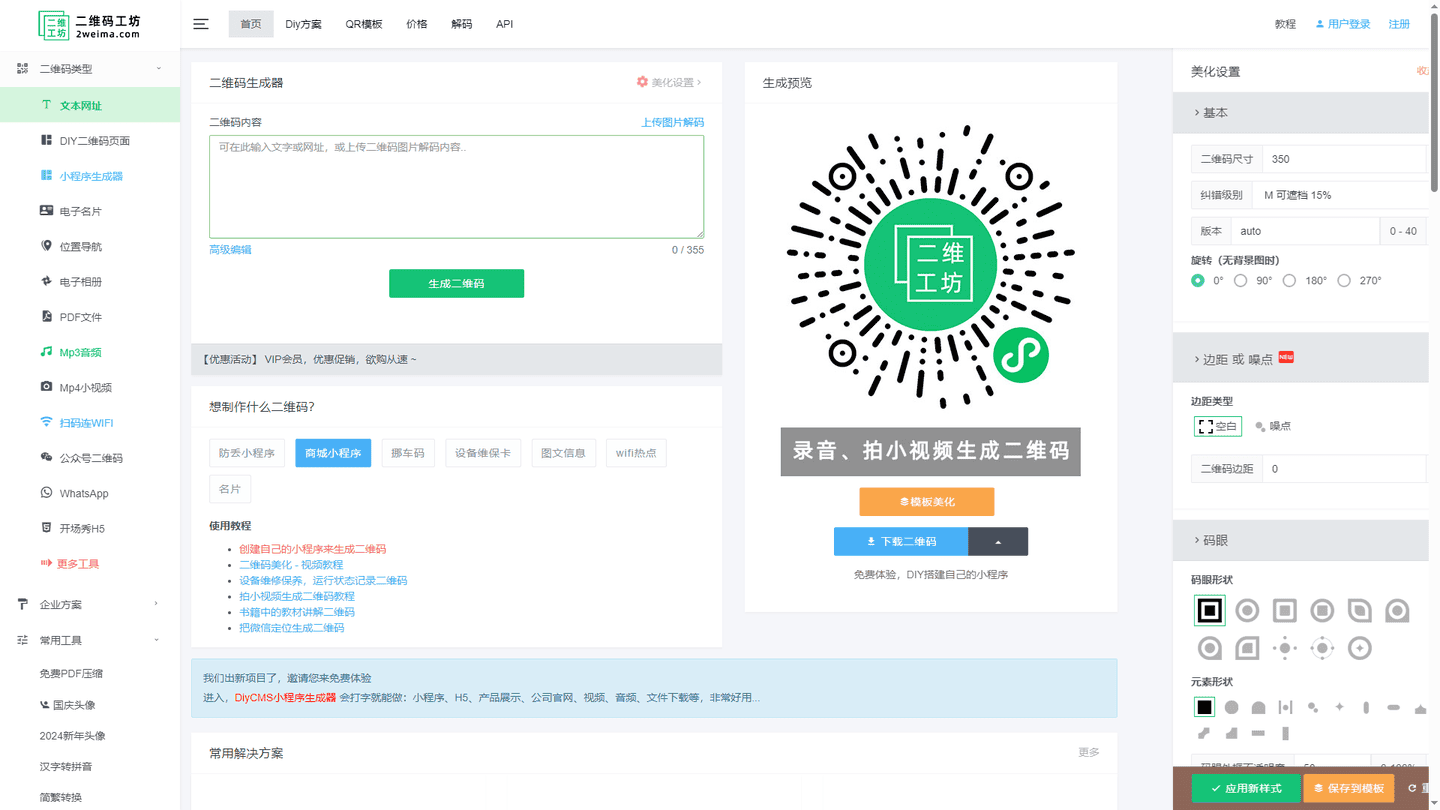Open API page in top navigation
This screenshot has width=1440, height=810.
click(x=505, y=24)
